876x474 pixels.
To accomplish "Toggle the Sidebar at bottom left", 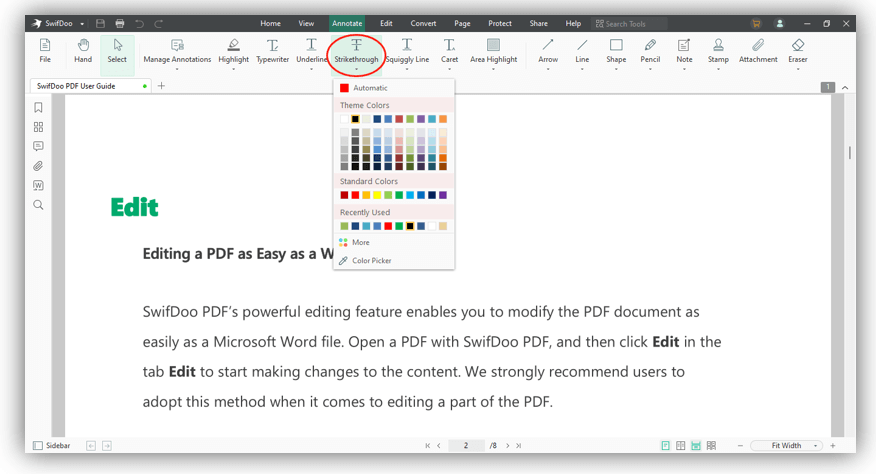I will pyautogui.click(x=51, y=445).
